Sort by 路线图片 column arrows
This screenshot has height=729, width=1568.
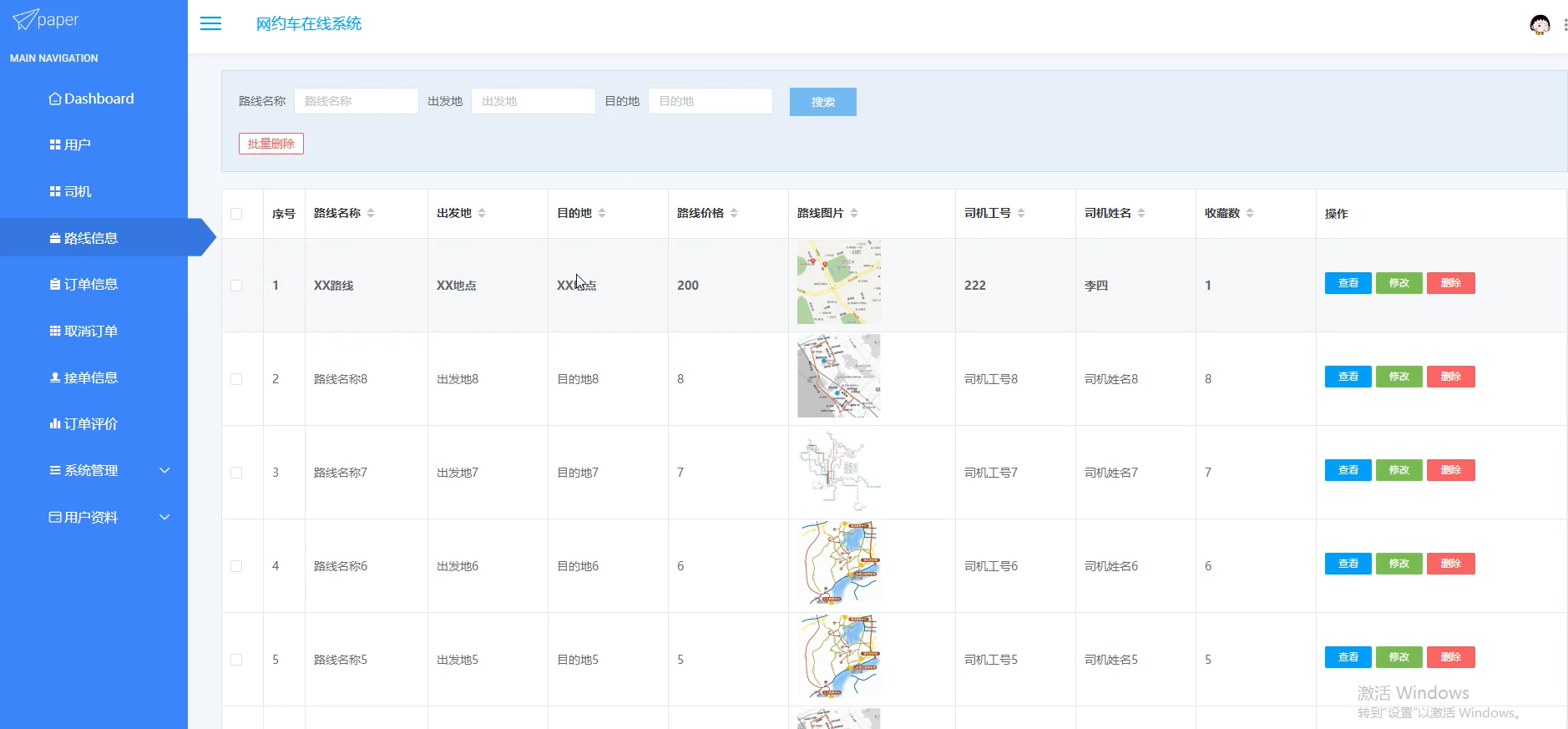(854, 213)
